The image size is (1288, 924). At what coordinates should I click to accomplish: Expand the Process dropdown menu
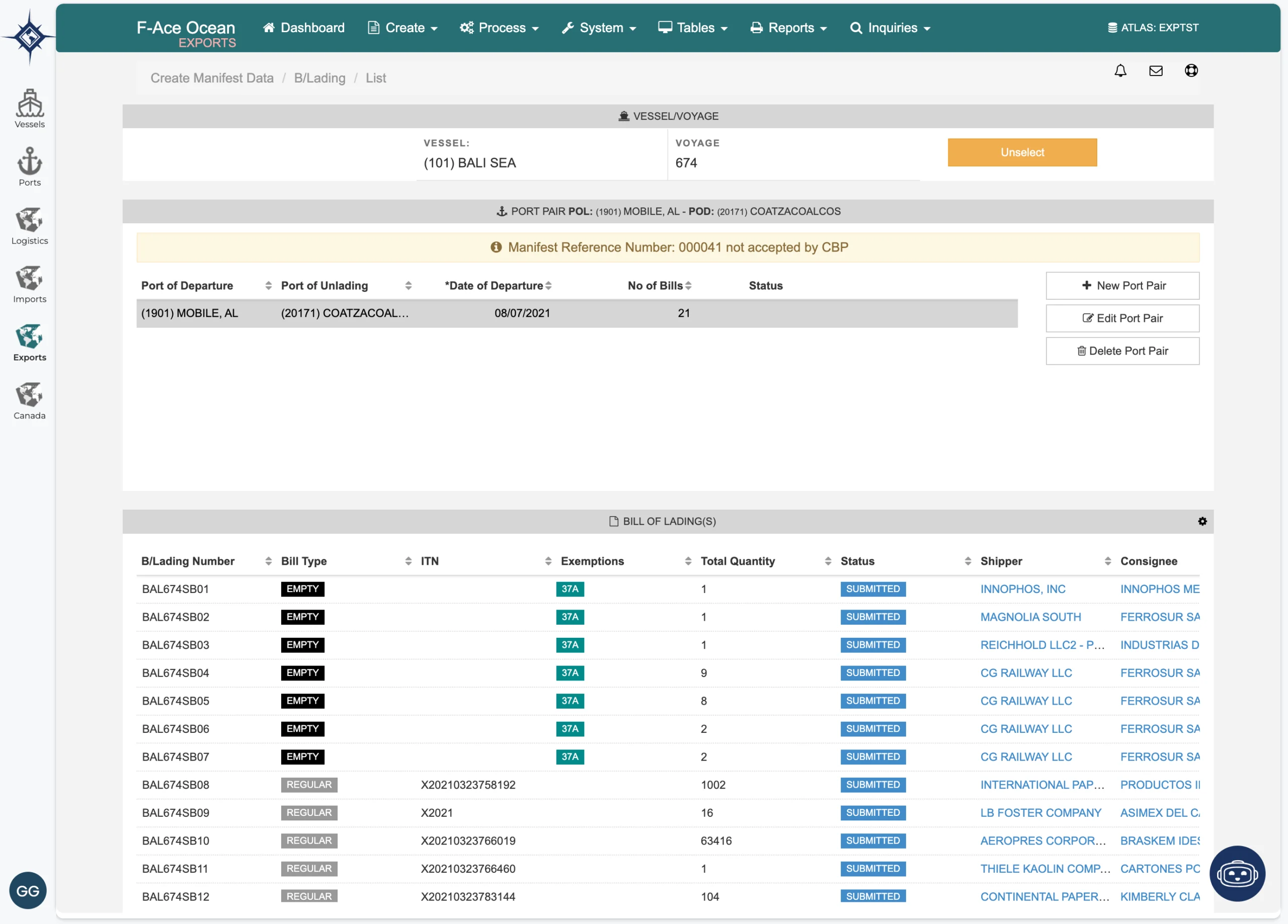tap(499, 28)
